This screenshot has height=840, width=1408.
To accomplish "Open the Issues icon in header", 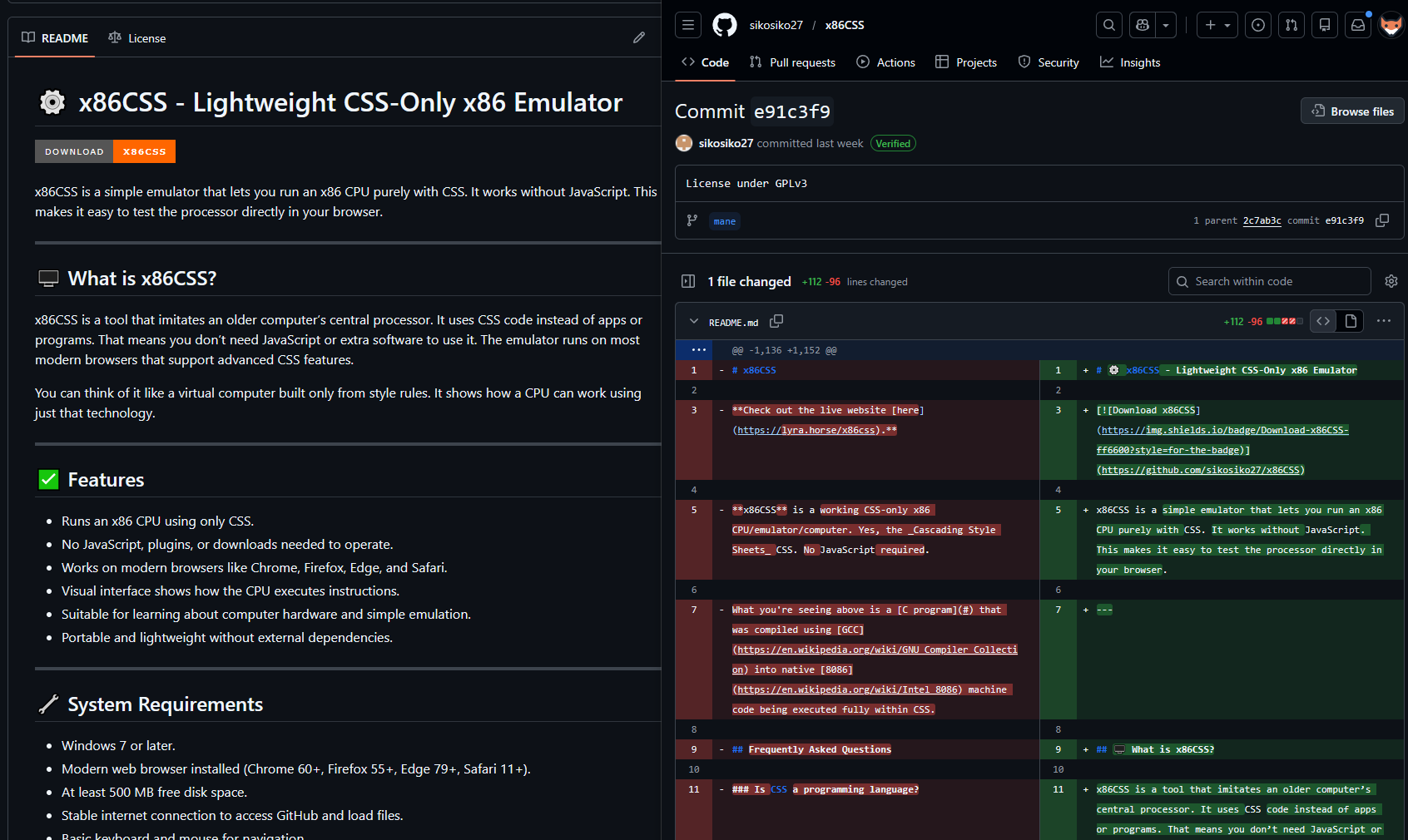I will [1258, 25].
